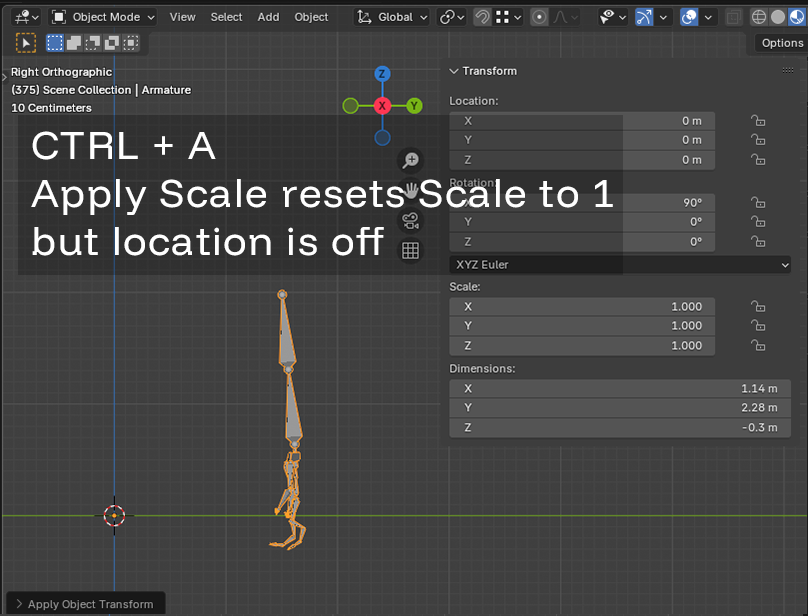Lock the Scale Z value
The image size is (808, 616).
pos(758,345)
